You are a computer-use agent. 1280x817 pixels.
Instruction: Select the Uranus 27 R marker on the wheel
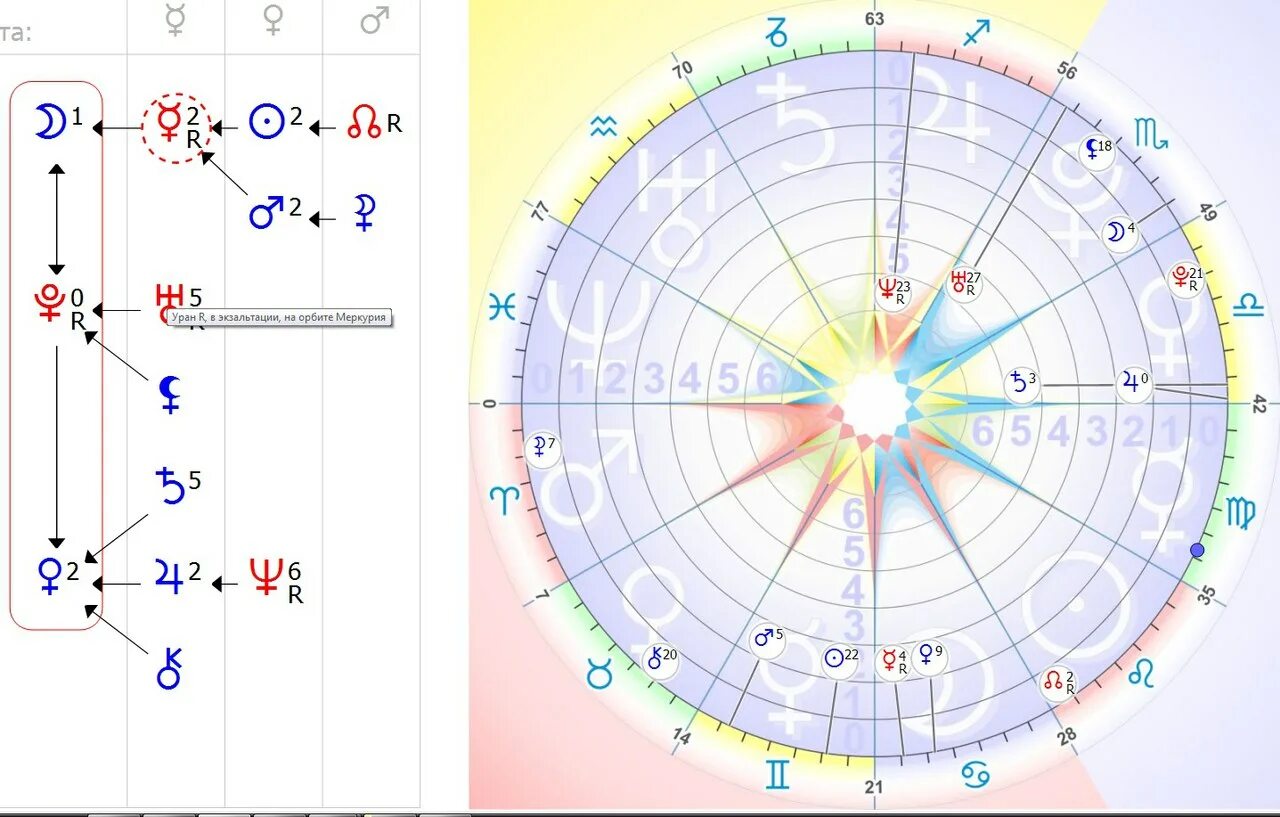964,282
